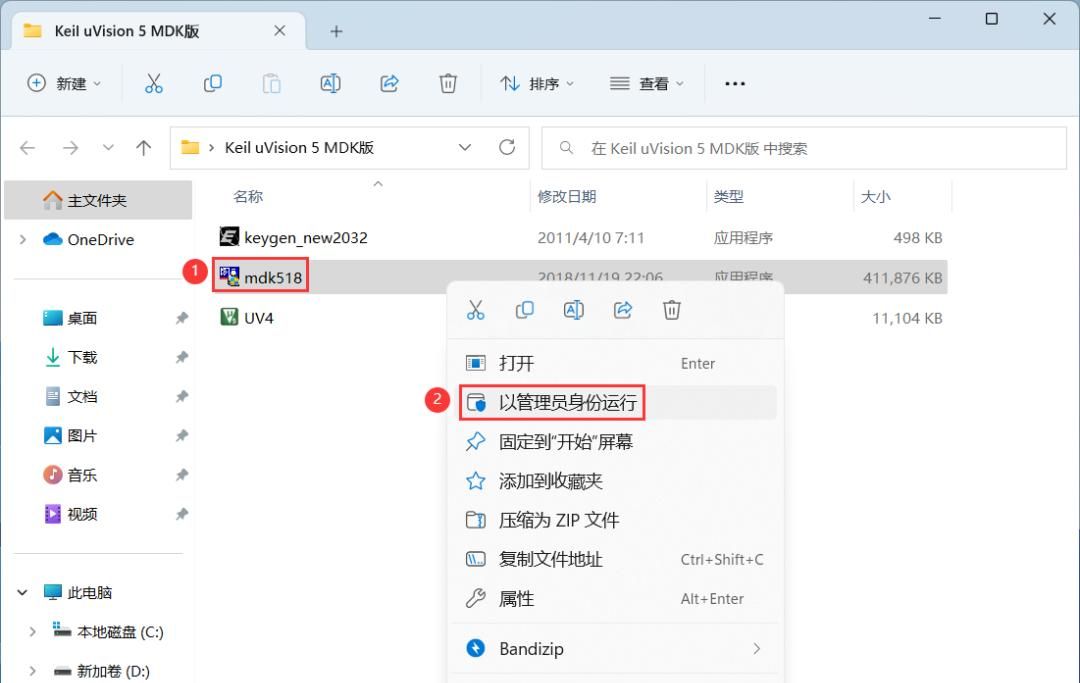Click the refresh button beside the address bar
Screen dimensions: 1080x683
507,148
